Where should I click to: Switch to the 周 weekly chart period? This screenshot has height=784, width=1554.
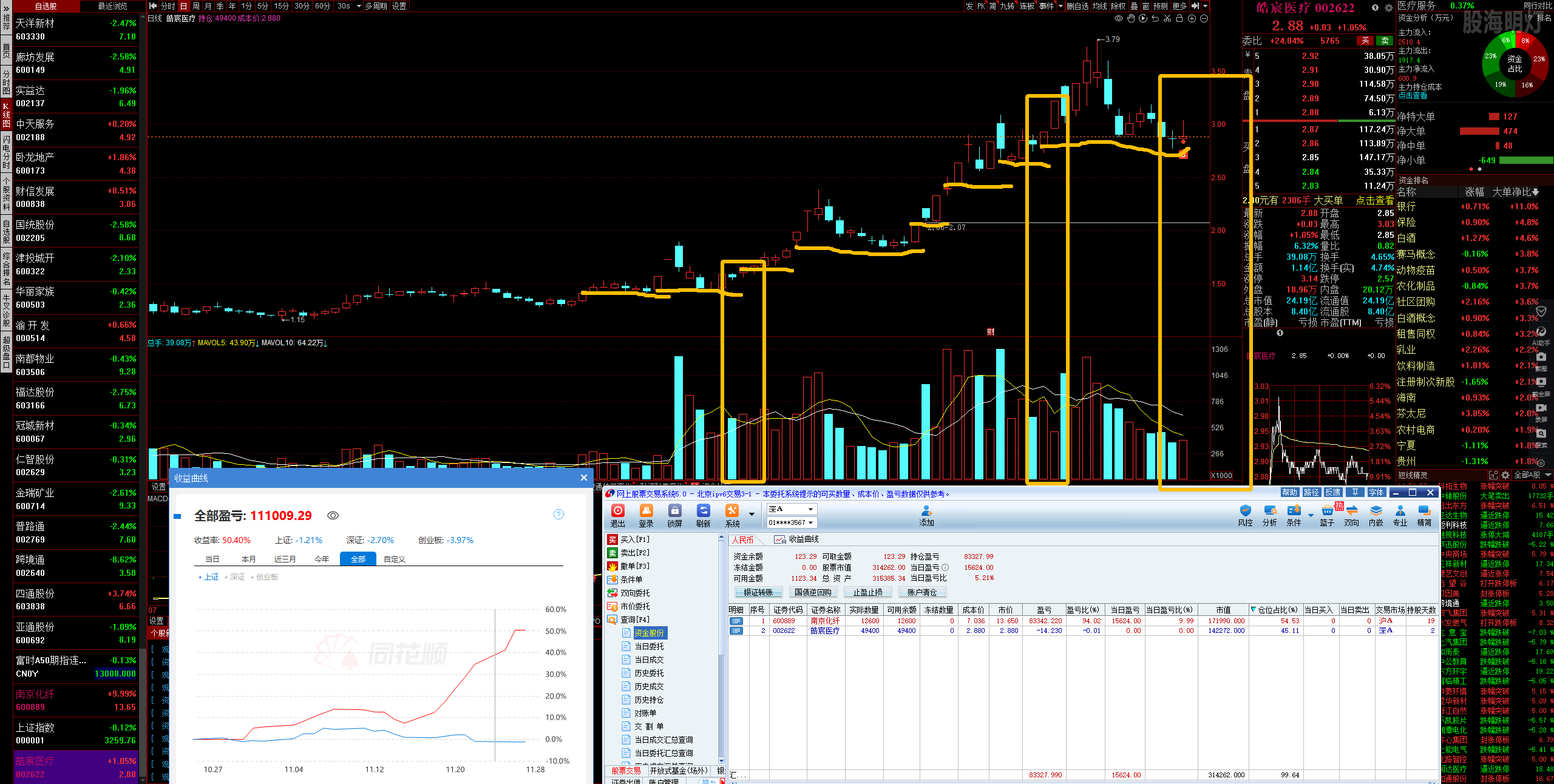coord(196,6)
